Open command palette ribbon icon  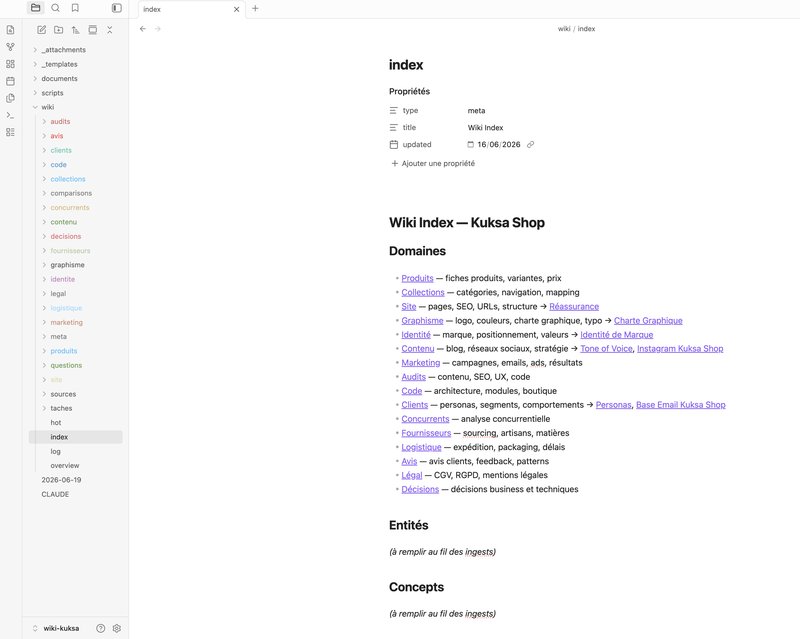[10, 115]
